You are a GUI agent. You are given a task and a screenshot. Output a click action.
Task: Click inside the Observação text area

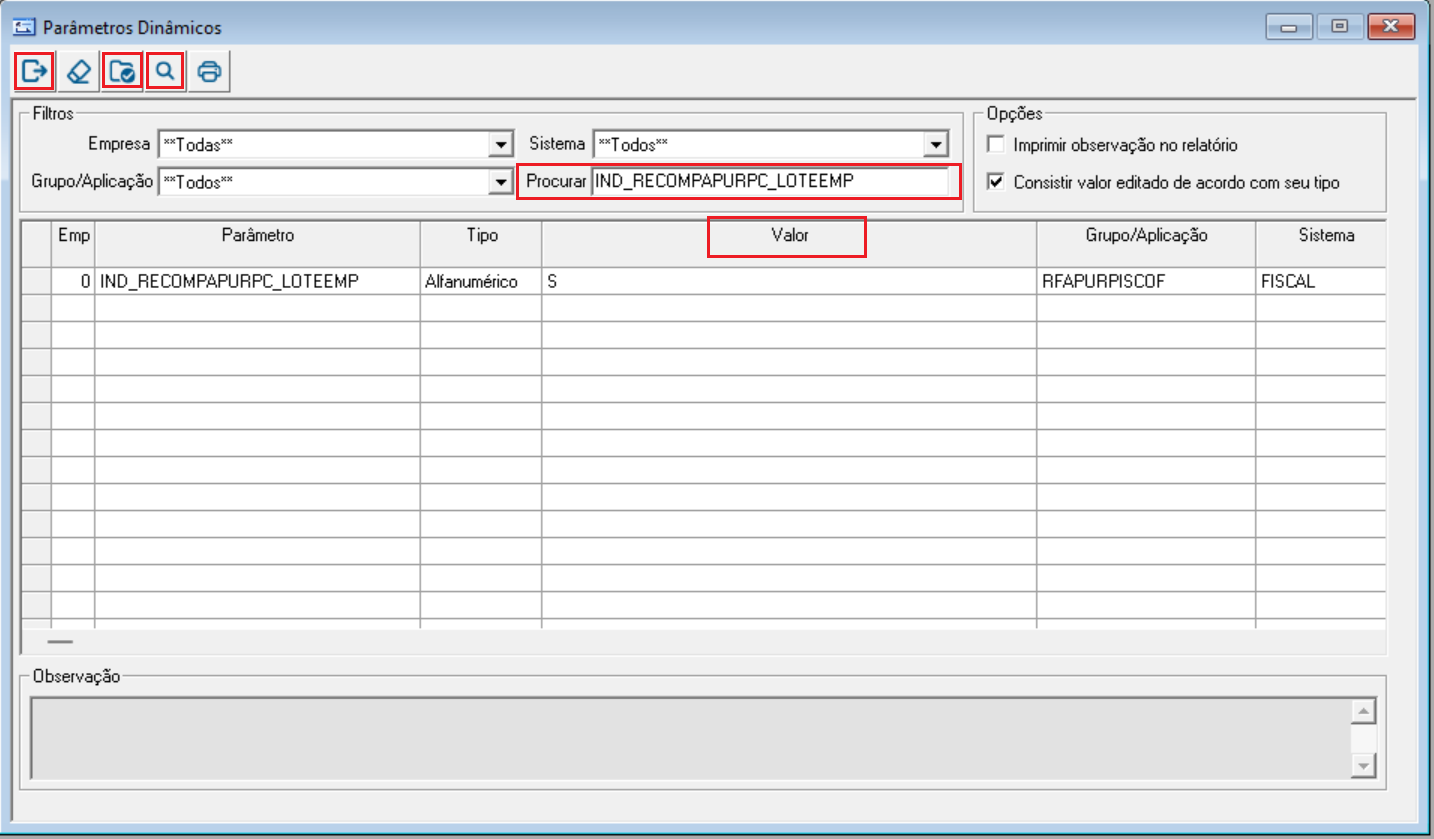690,738
